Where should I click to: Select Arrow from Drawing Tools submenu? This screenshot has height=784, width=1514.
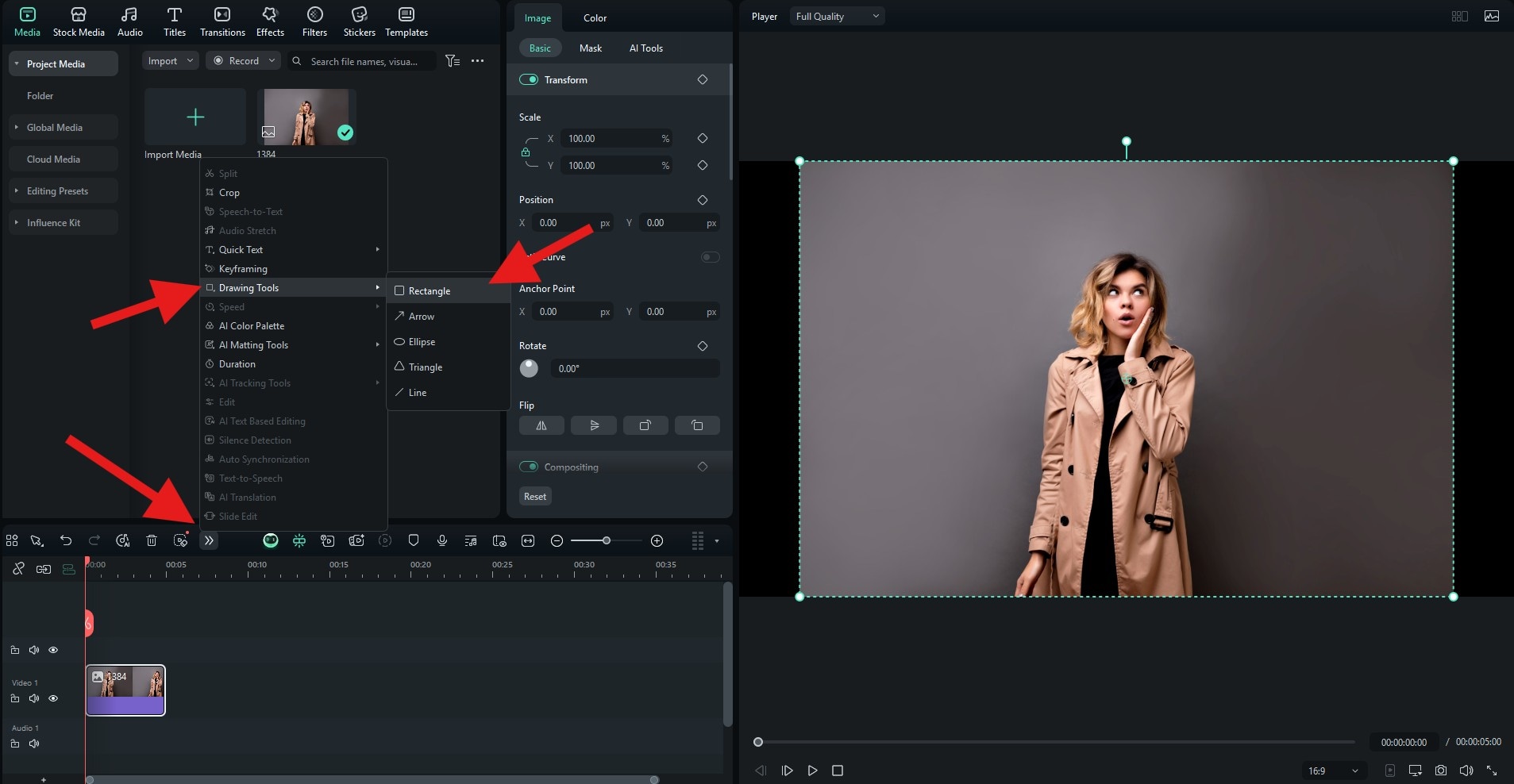pyautogui.click(x=449, y=317)
